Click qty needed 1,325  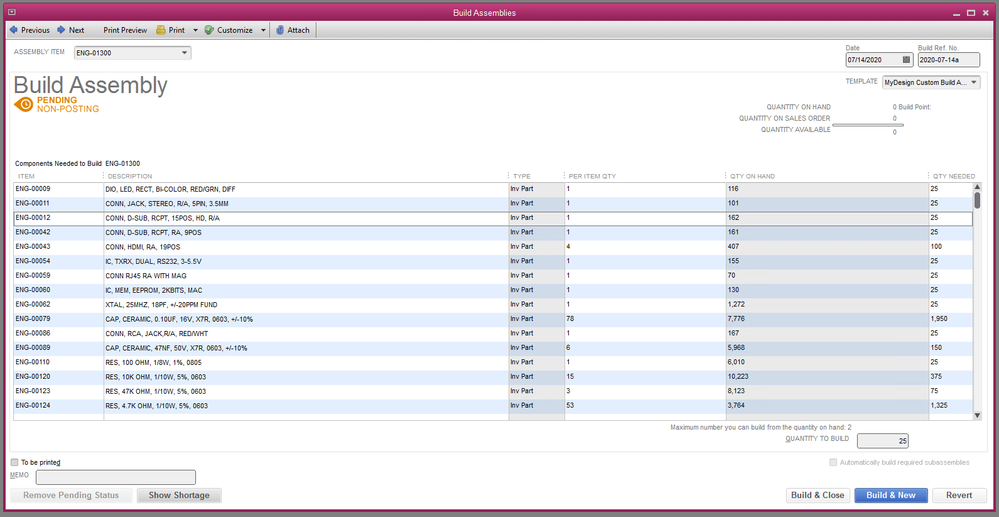[x=939, y=405]
